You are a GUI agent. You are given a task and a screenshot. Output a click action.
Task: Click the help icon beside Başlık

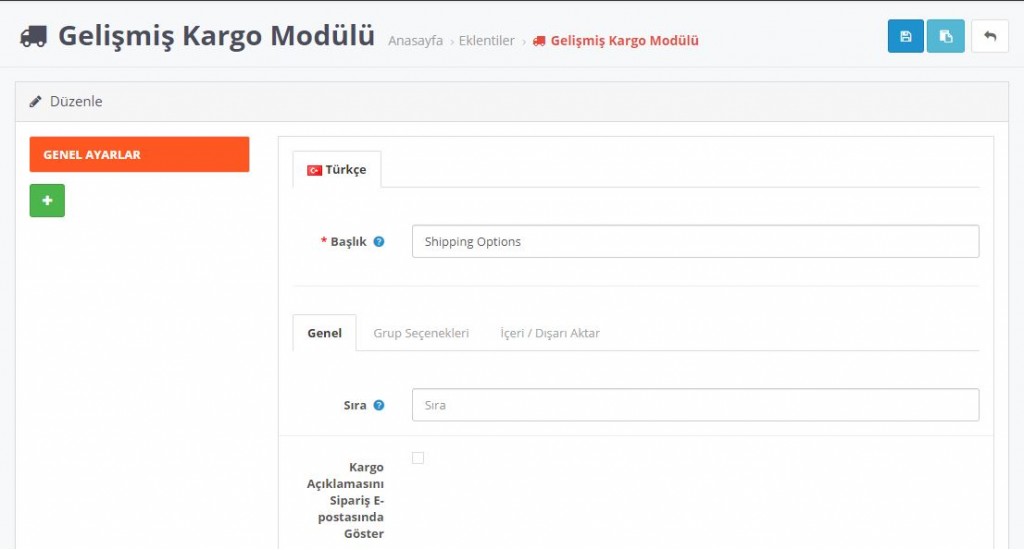pyautogui.click(x=379, y=241)
